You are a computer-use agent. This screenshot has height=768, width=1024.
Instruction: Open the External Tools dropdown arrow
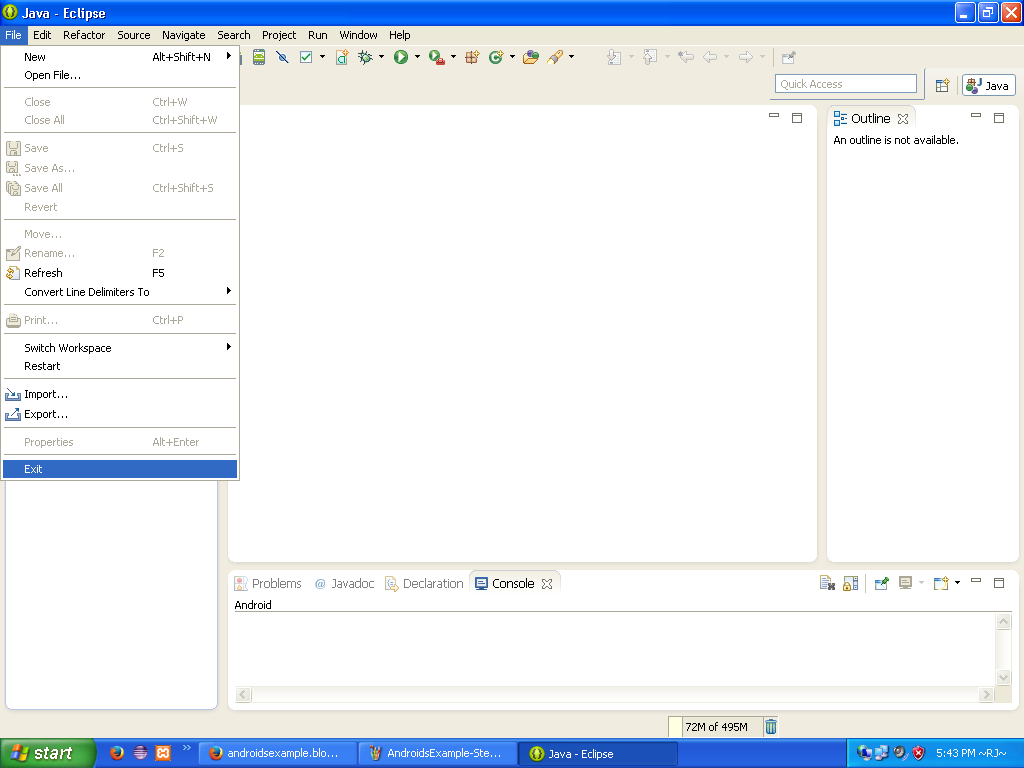coord(453,57)
